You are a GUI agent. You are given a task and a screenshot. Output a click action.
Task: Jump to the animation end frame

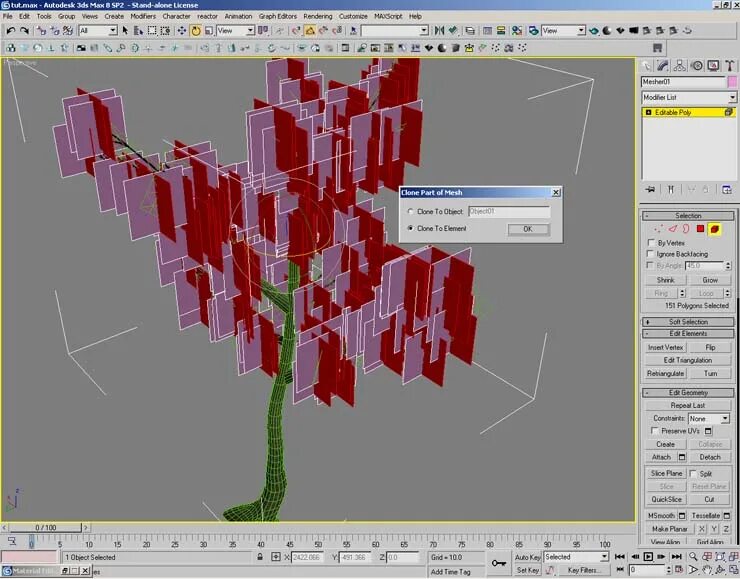pyautogui.click(x=676, y=557)
